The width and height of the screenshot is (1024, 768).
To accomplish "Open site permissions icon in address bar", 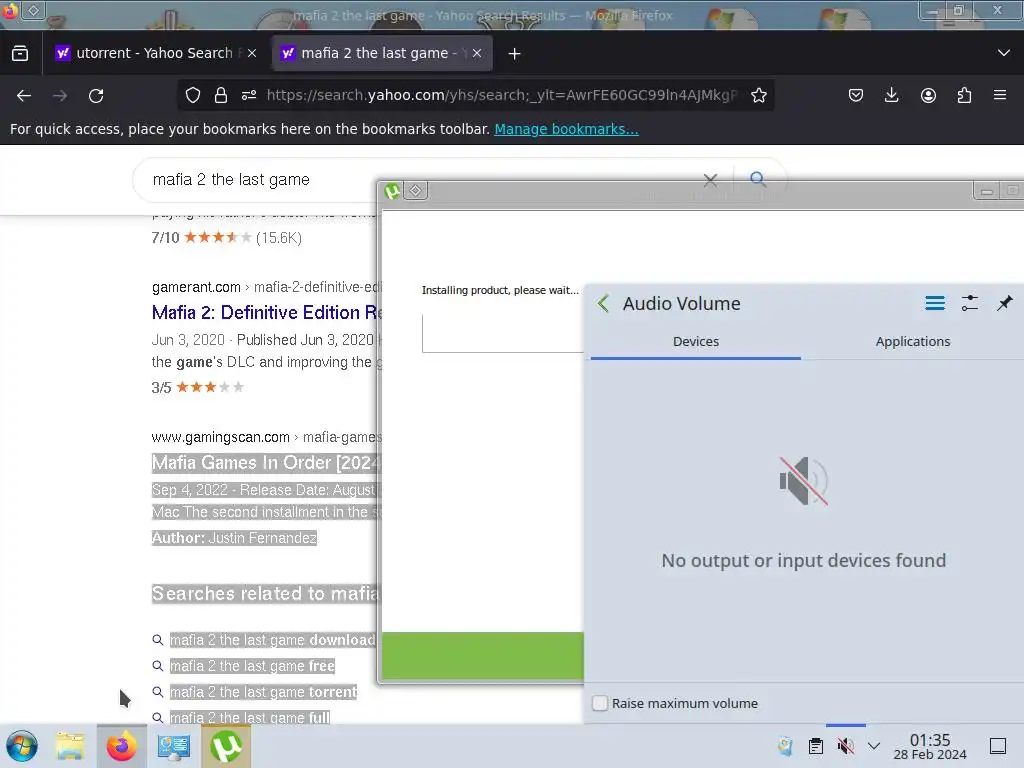I will tap(249, 95).
